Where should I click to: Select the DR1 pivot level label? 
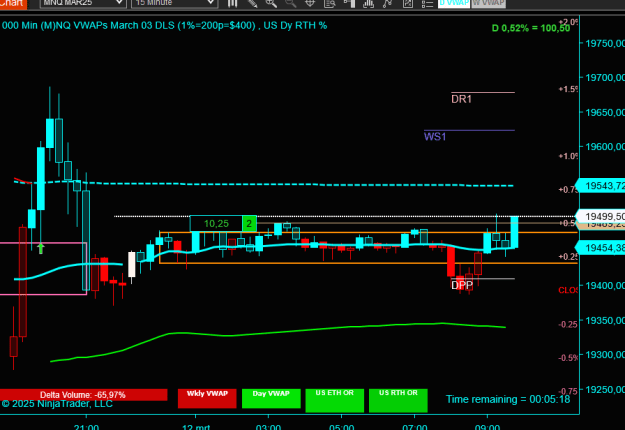click(x=461, y=99)
